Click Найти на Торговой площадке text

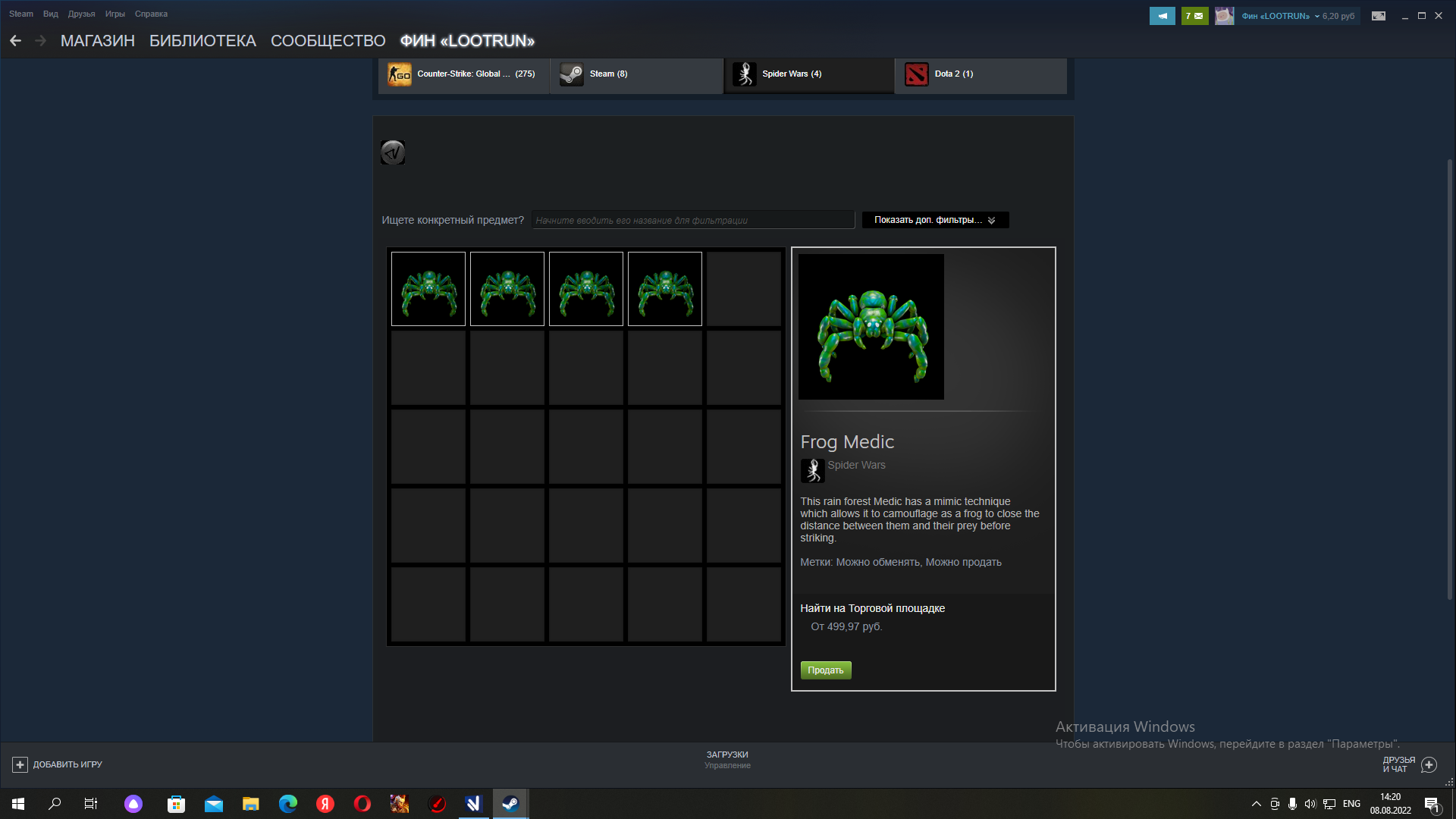[872, 608]
